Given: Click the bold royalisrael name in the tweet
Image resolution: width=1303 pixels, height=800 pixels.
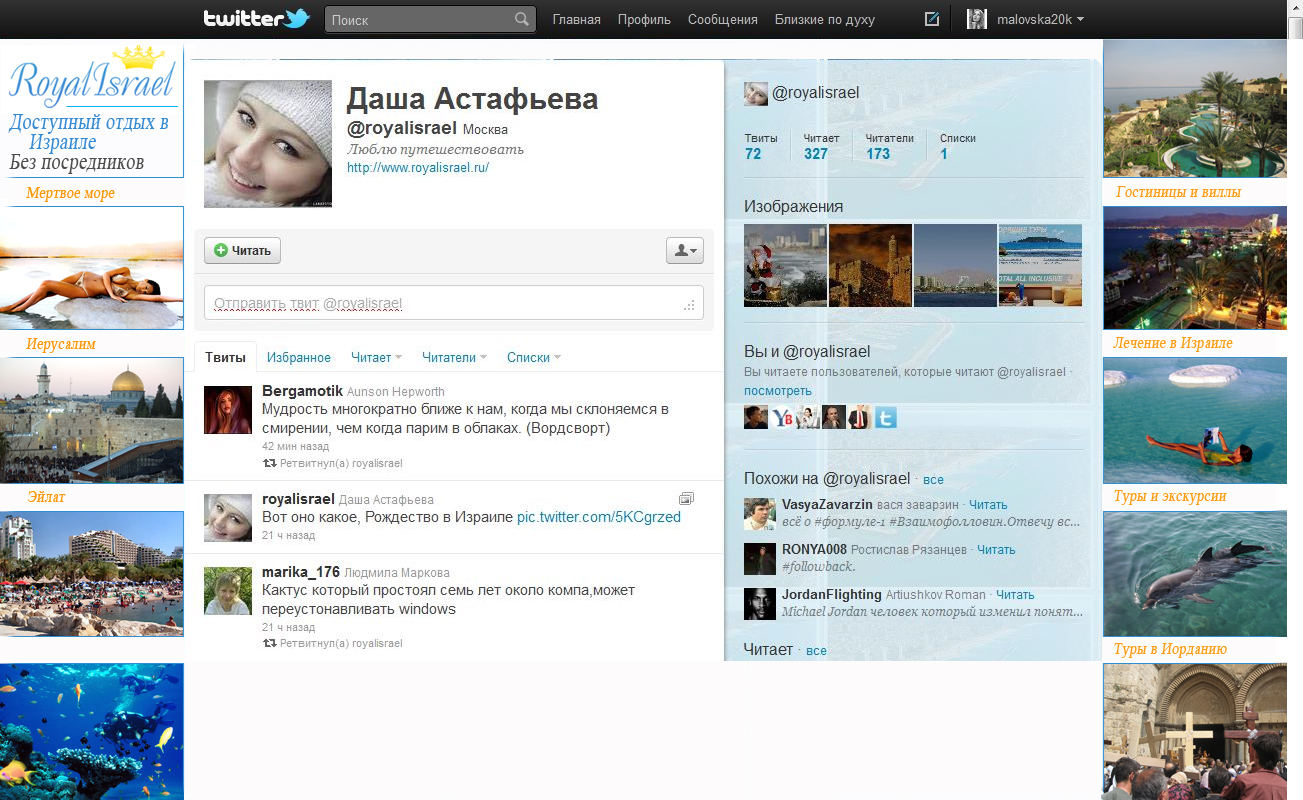Looking at the screenshot, I should [298, 499].
